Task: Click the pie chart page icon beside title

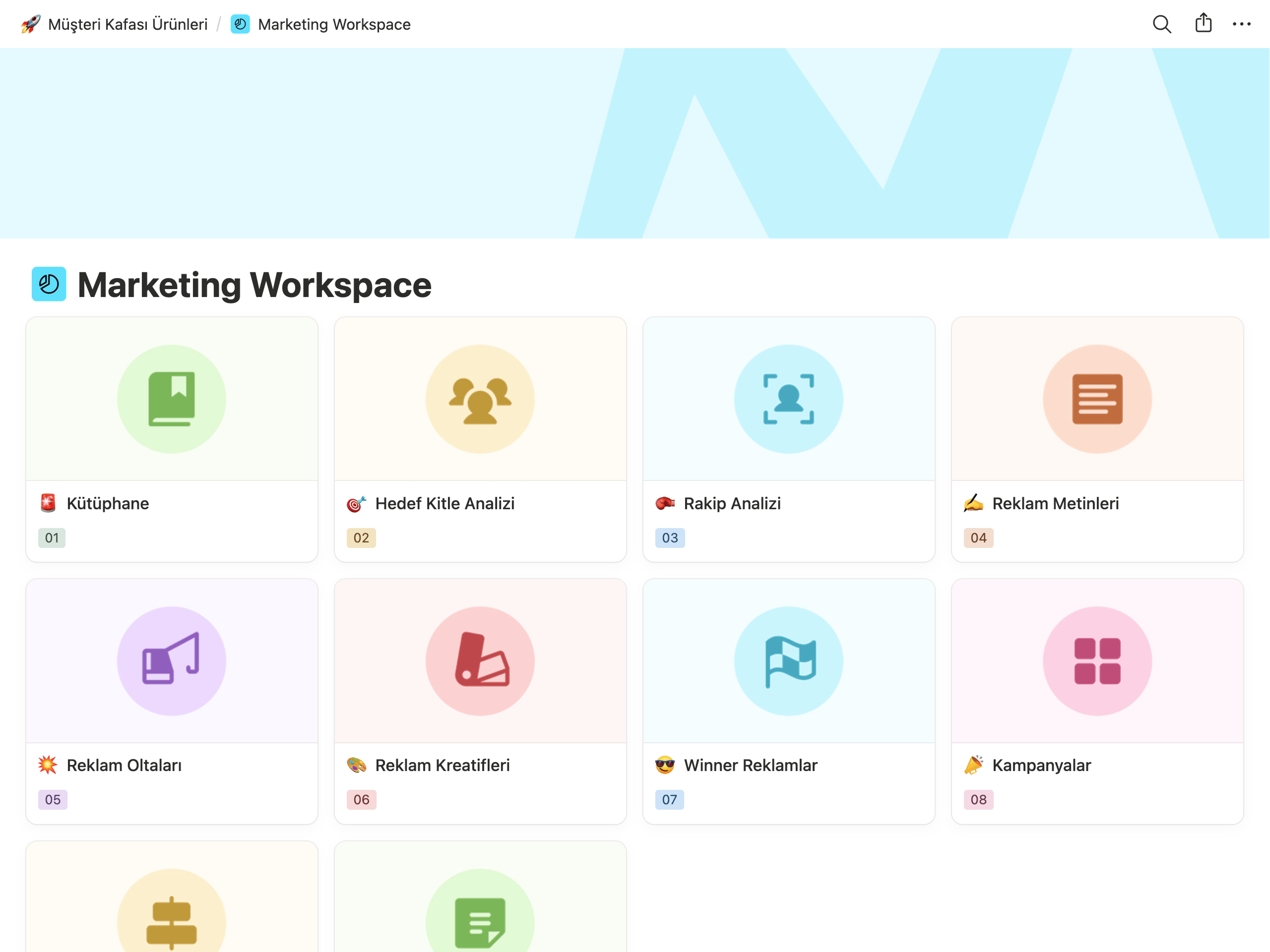Action: pyautogui.click(x=49, y=284)
